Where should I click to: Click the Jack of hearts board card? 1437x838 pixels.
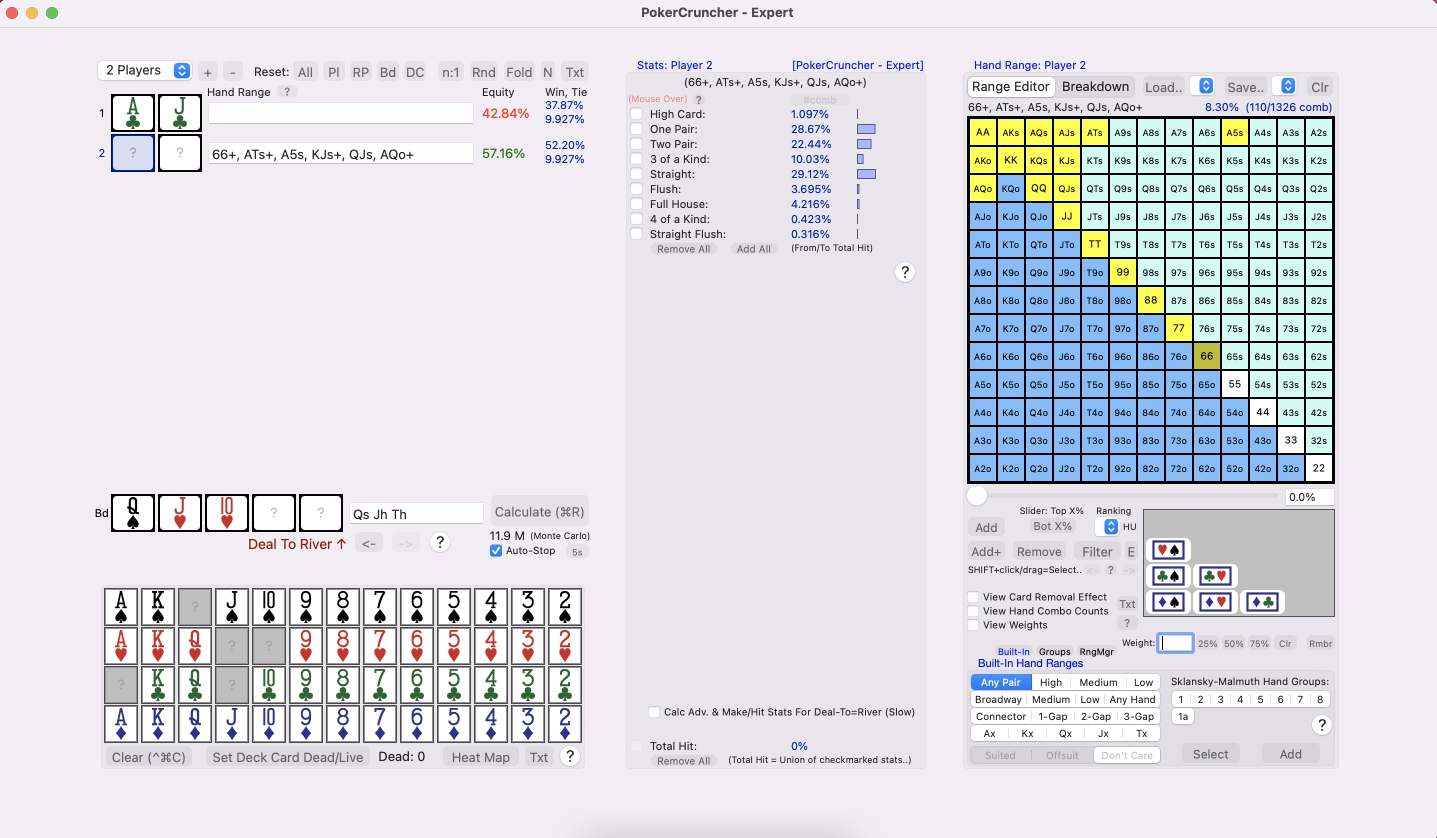[180, 512]
